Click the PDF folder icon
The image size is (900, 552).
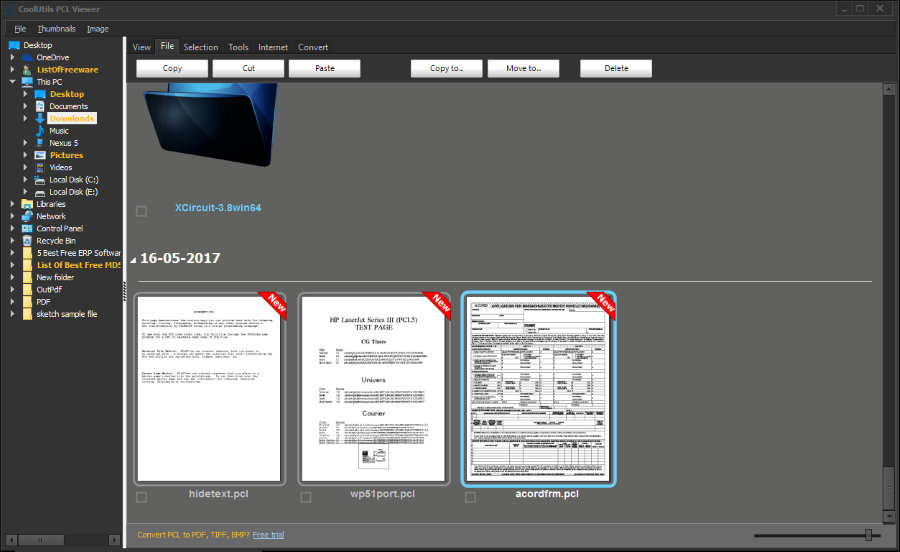tap(27, 302)
